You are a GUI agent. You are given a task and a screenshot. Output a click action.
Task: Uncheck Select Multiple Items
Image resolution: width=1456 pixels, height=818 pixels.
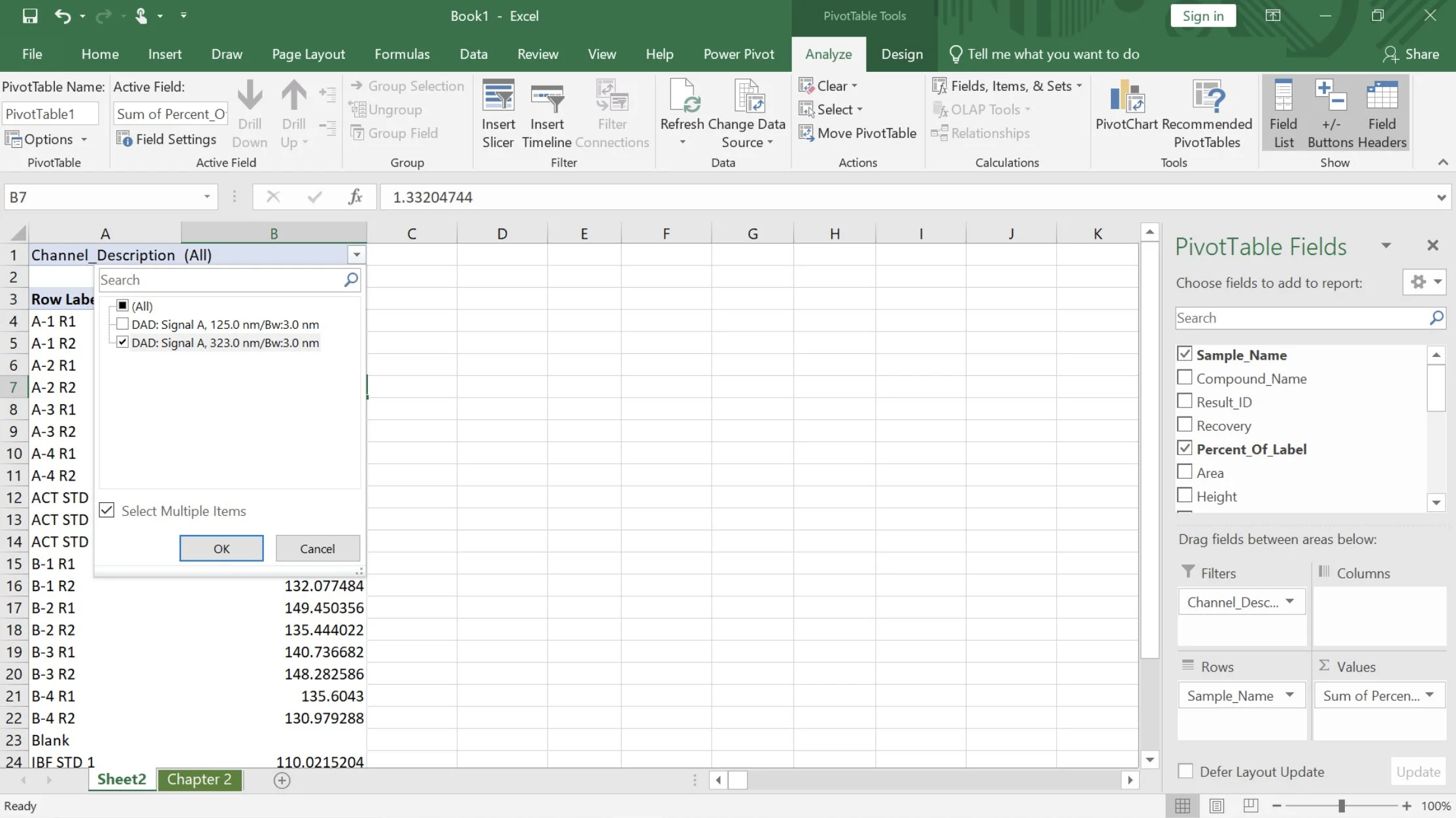coord(107,511)
